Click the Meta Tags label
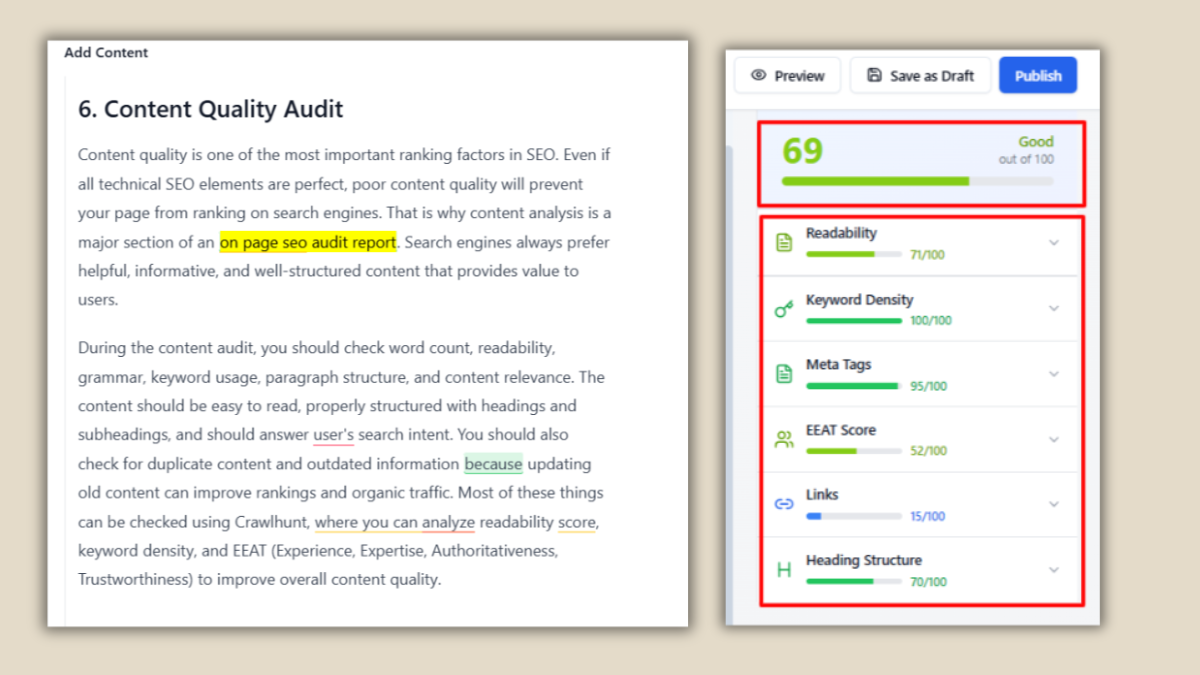Image resolution: width=1200 pixels, height=675 pixels. [x=839, y=364]
